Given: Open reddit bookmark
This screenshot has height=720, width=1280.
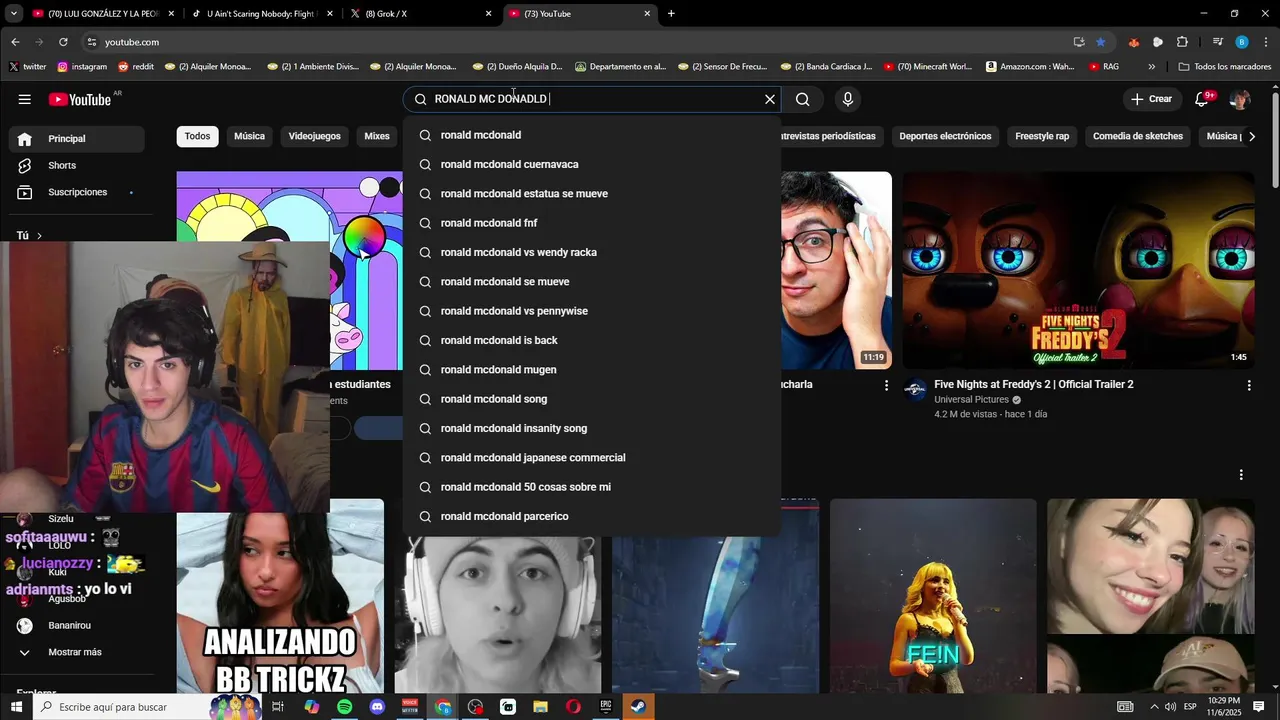Looking at the screenshot, I should pos(136,67).
